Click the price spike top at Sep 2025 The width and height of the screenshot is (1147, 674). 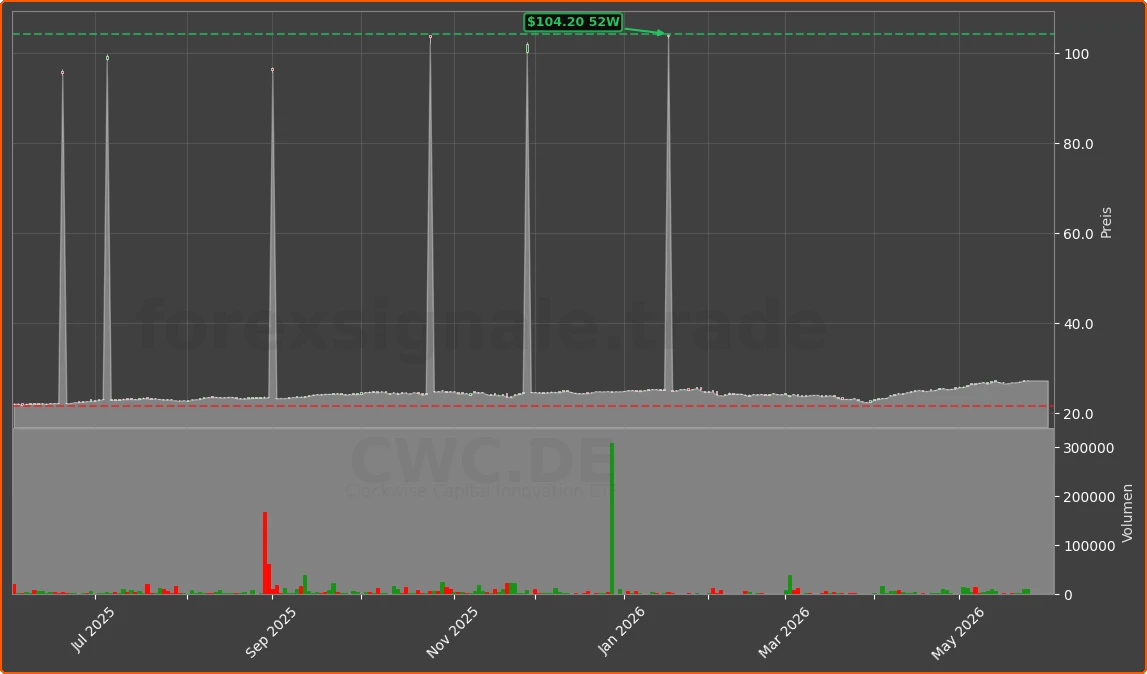(272, 70)
